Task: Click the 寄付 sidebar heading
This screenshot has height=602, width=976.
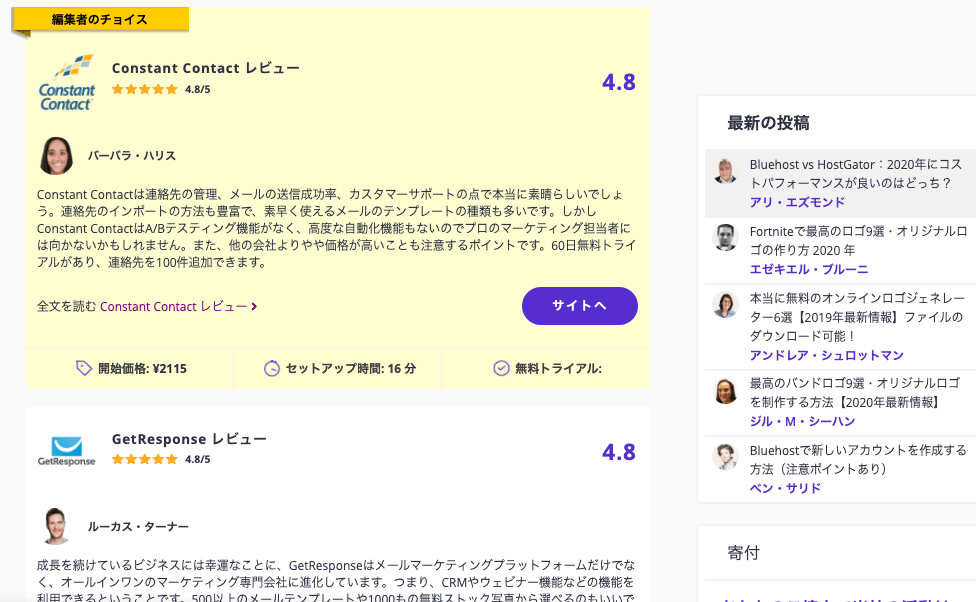Action: coord(743,553)
